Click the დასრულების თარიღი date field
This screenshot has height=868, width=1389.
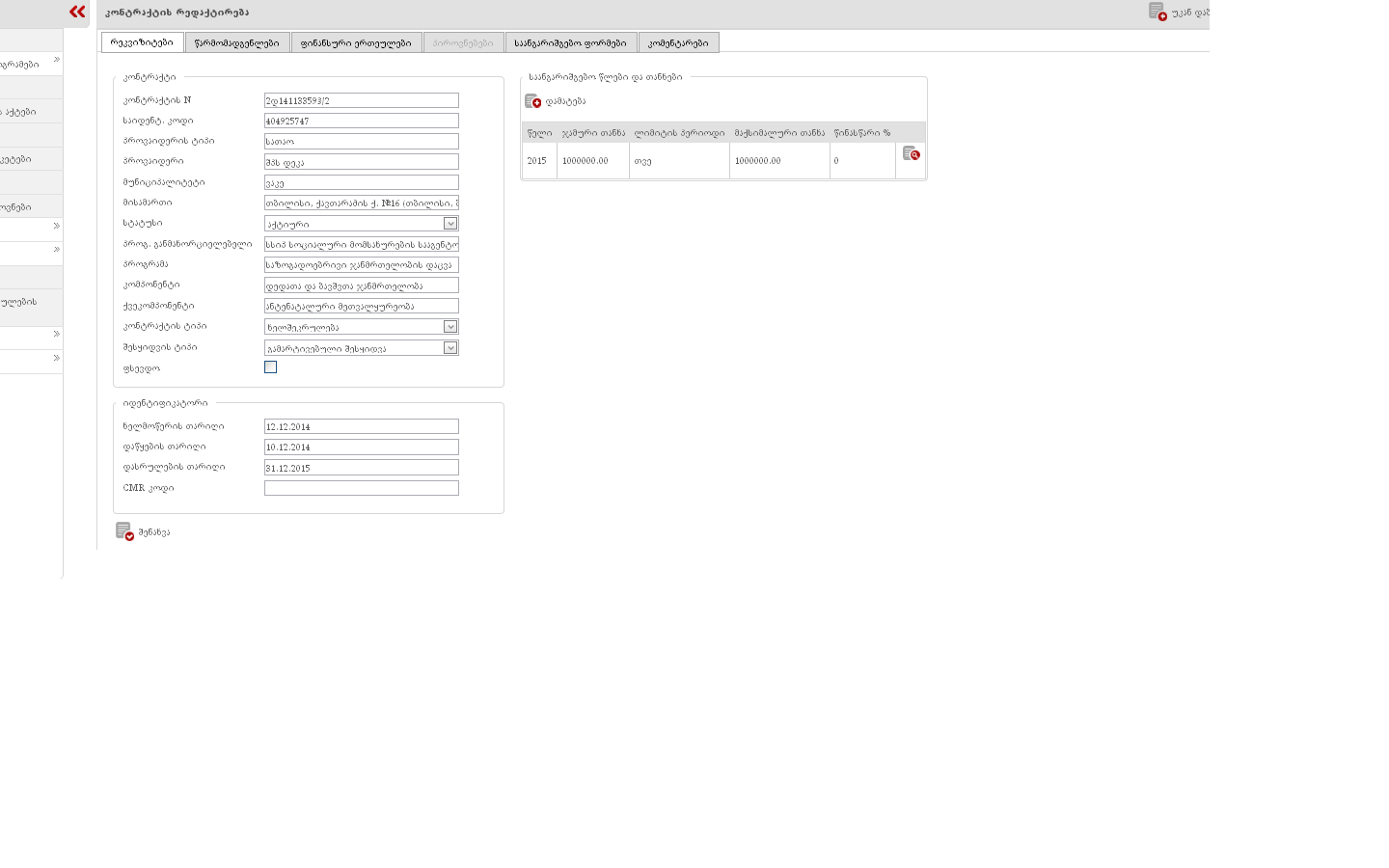pos(361,468)
